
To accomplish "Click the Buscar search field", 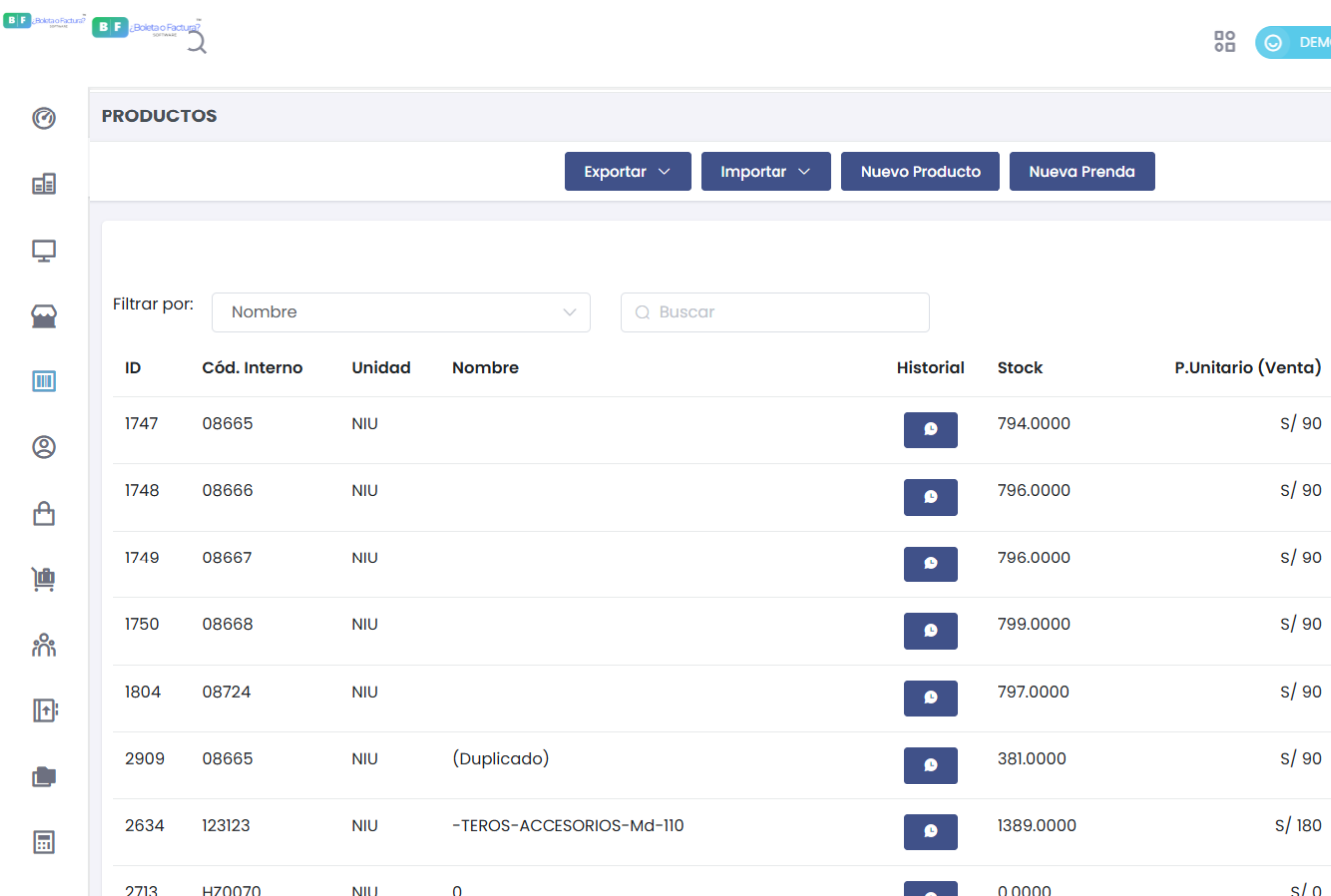I will (776, 312).
